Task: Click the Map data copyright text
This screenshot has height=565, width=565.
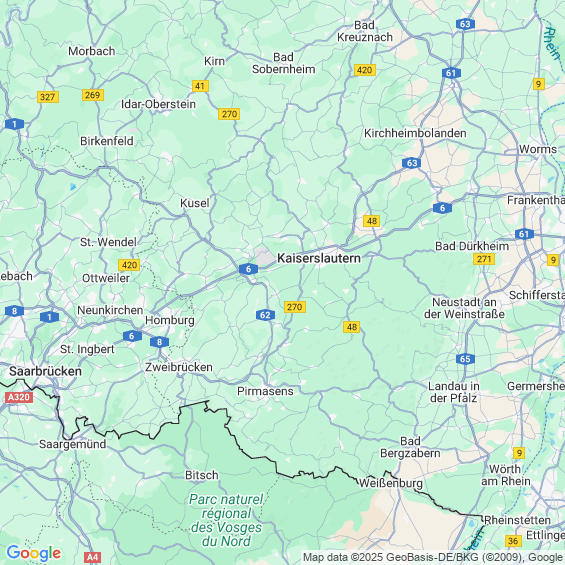Action: click(433, 557)
